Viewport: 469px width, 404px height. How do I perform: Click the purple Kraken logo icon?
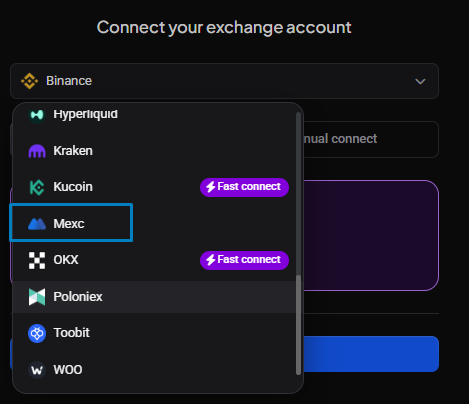click(x=37, y=151)
